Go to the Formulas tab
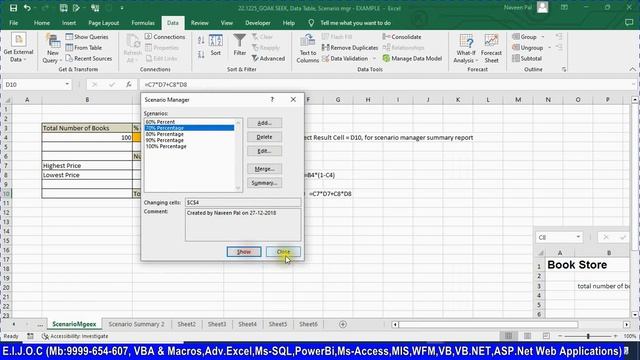 143,23
